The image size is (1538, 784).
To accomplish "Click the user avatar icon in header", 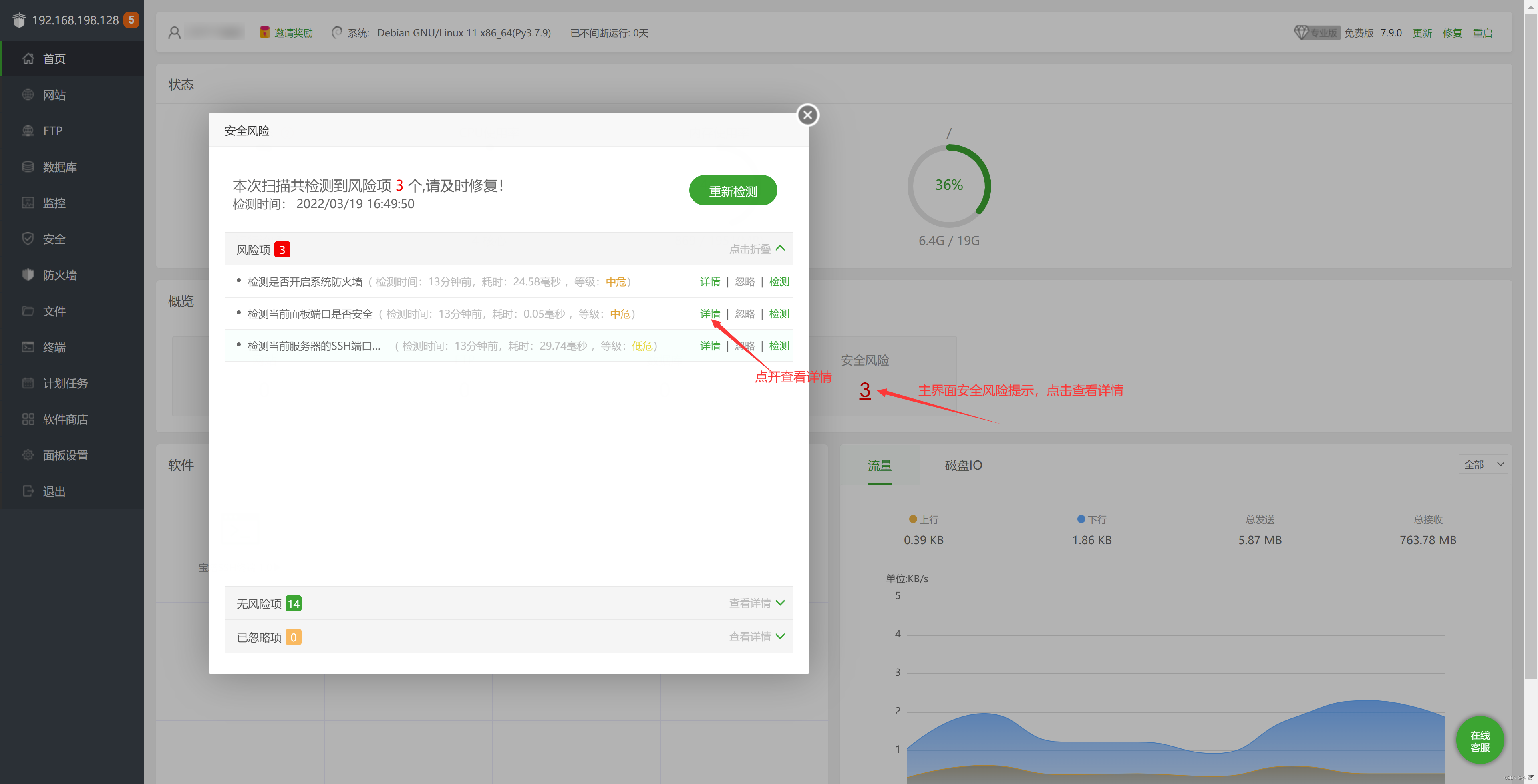I will pyautogui.click(x=174, y=32).
